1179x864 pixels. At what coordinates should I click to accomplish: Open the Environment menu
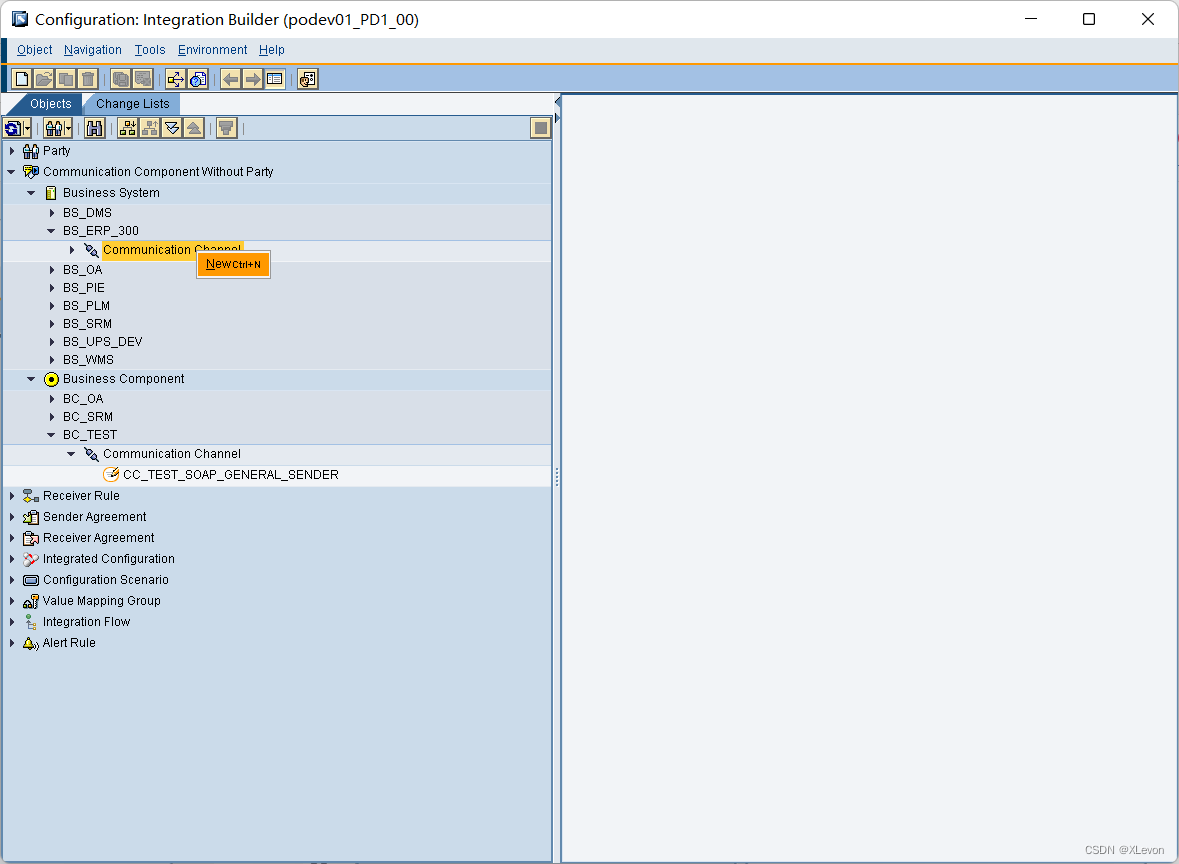212,50
